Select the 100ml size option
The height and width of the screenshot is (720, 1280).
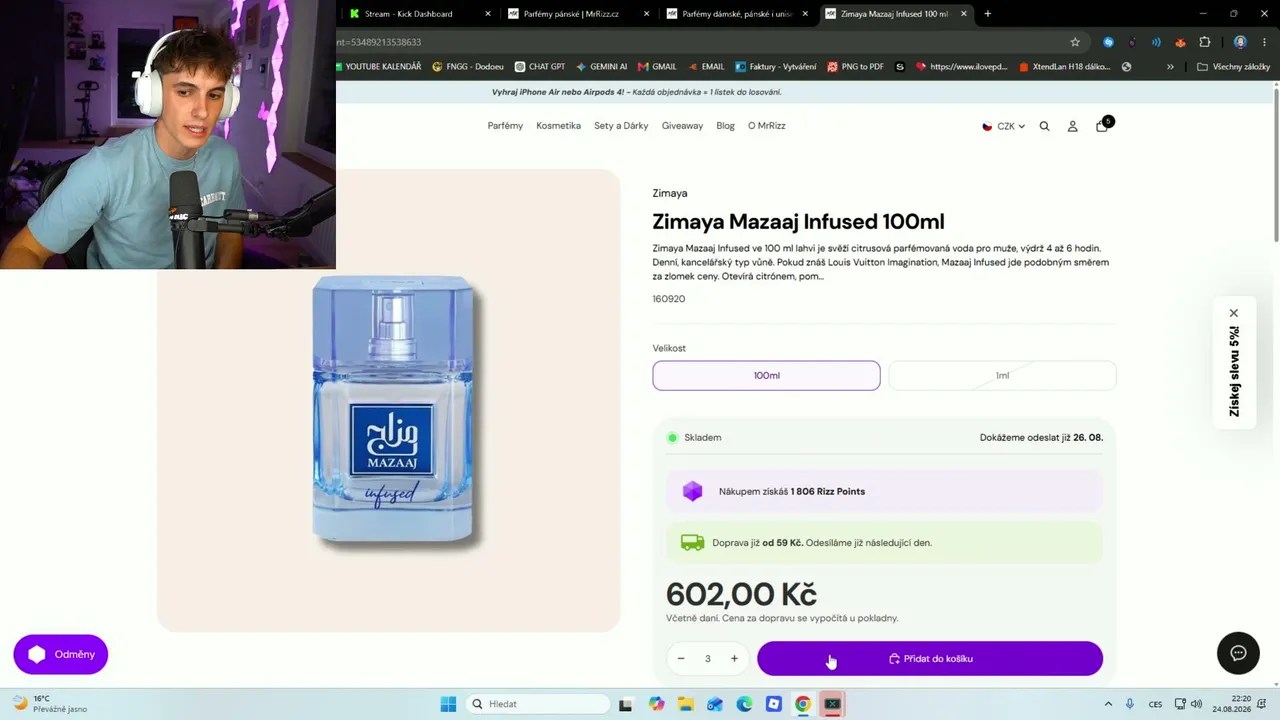tap(767, 375)
